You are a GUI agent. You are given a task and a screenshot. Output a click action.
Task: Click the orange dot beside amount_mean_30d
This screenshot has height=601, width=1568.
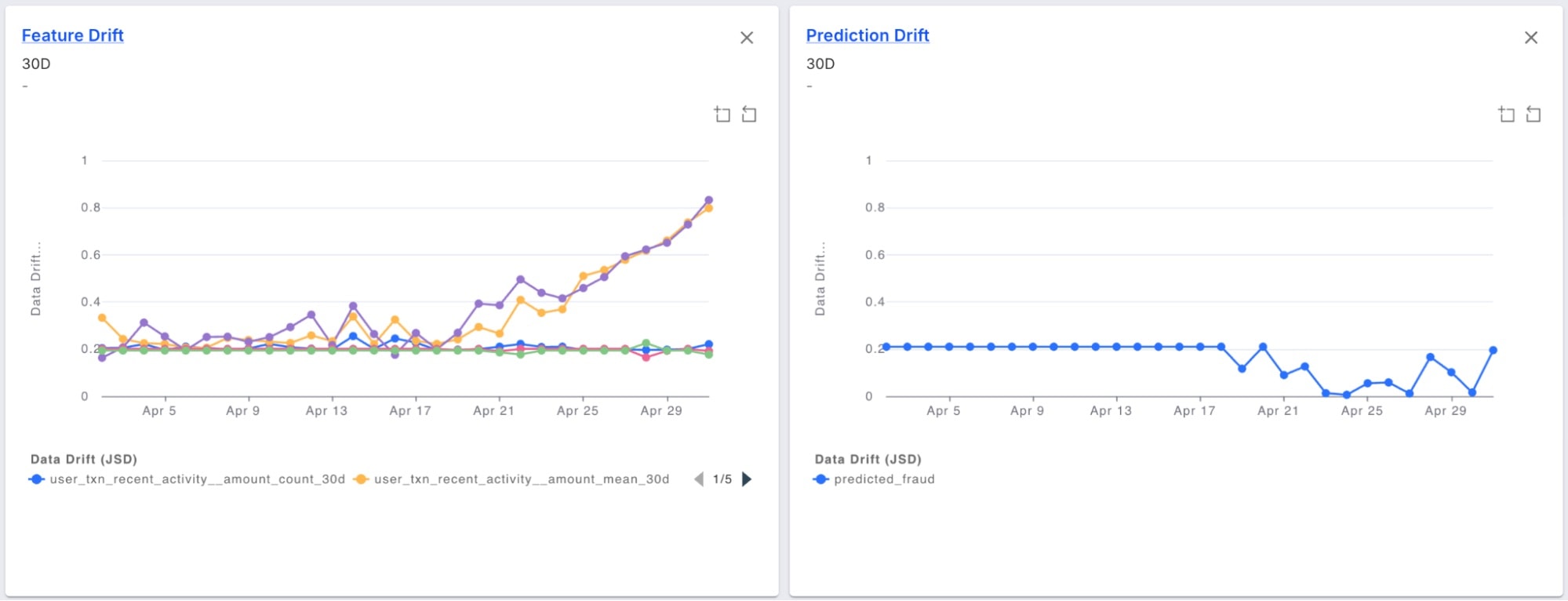pos(362,479)
